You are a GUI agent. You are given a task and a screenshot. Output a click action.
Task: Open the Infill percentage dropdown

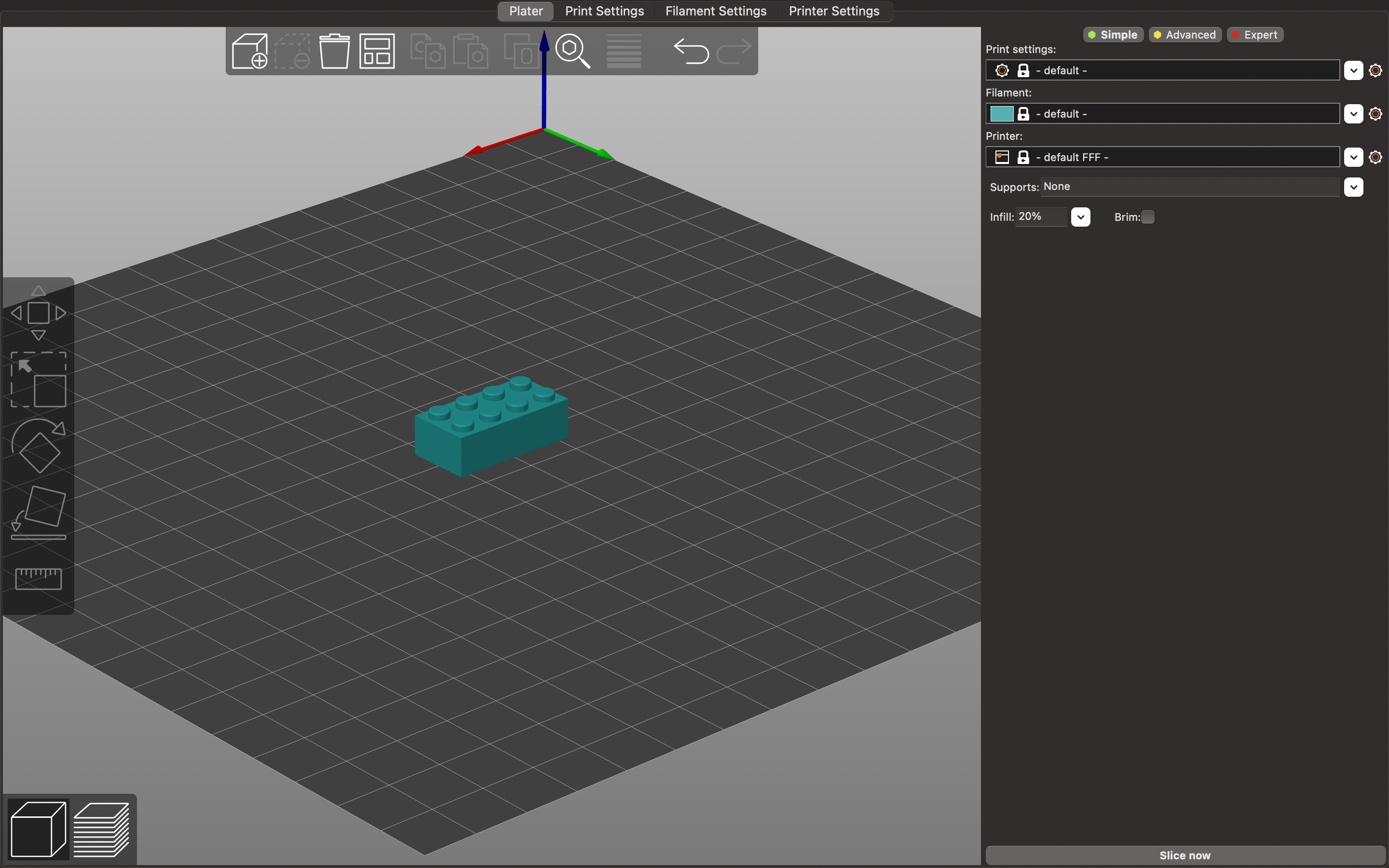click(1080, 217)
